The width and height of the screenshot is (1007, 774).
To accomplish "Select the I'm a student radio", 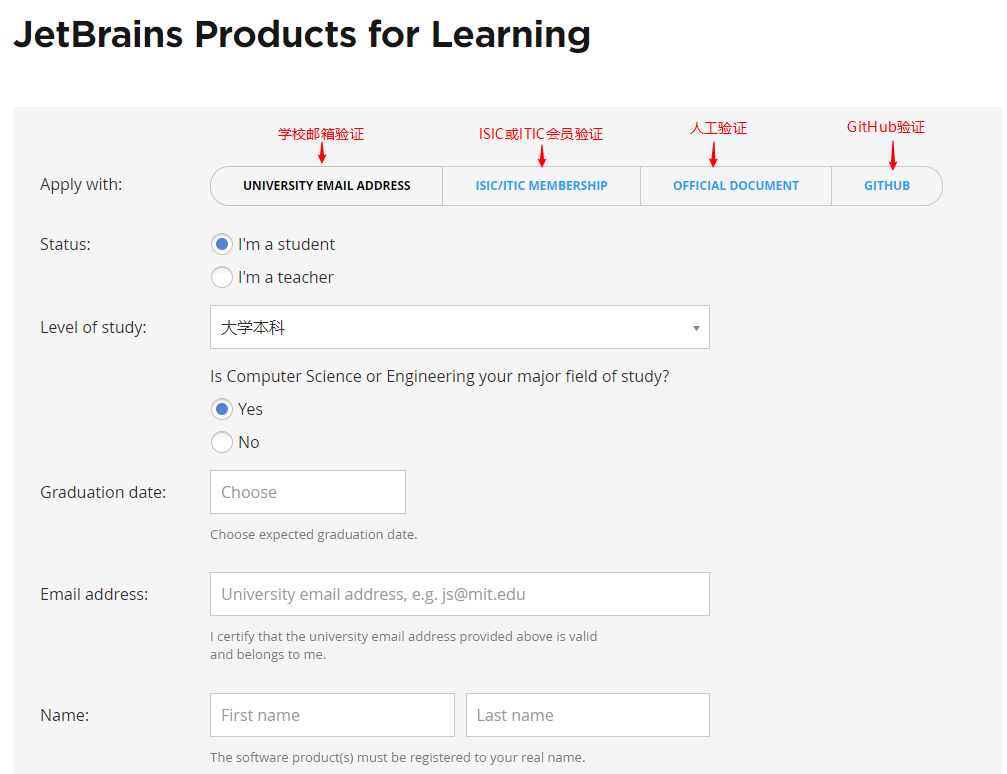I will (x=222, y=245).
